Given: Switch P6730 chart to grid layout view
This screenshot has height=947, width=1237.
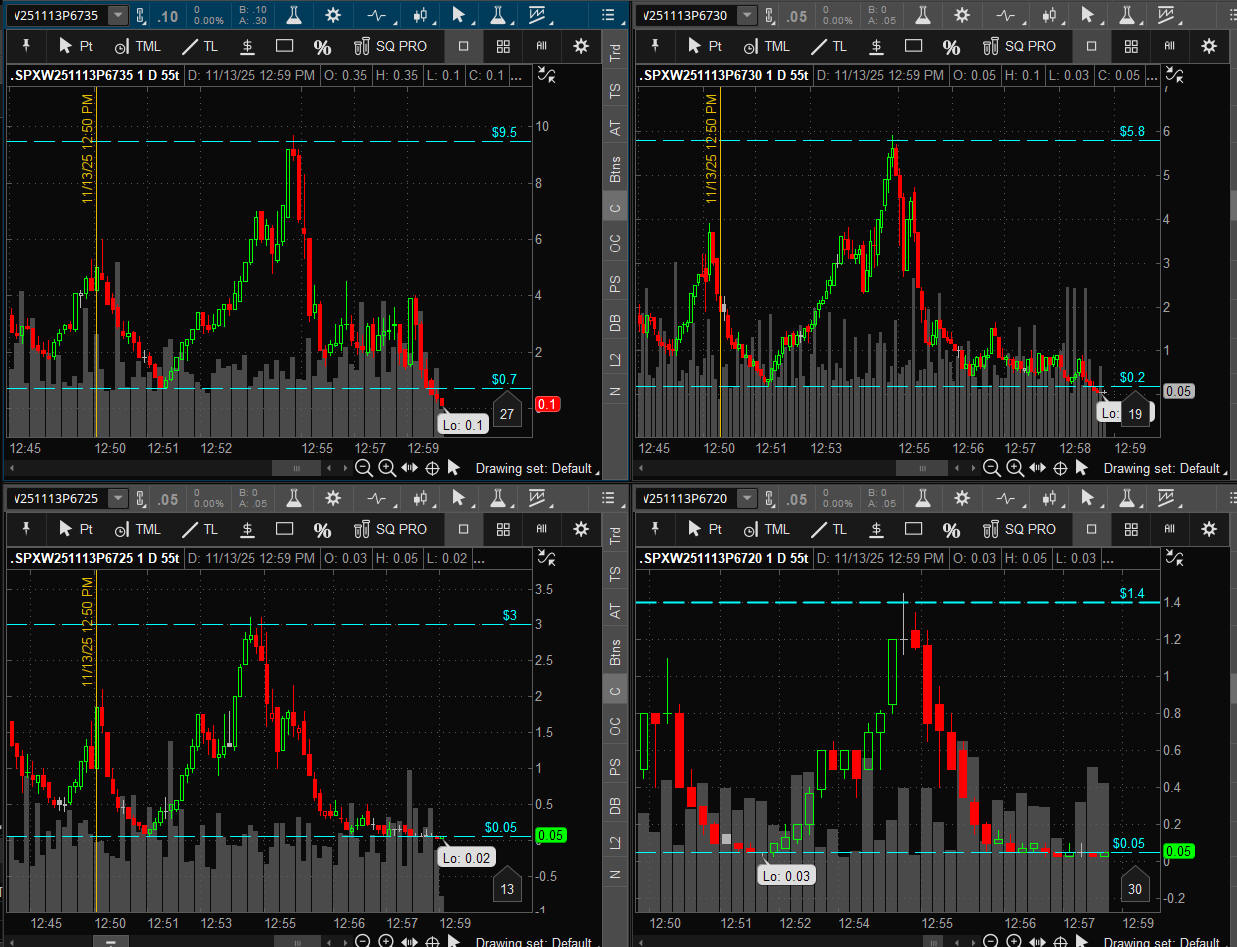Looking at the screenshot, I should [x=1131, y=46].
